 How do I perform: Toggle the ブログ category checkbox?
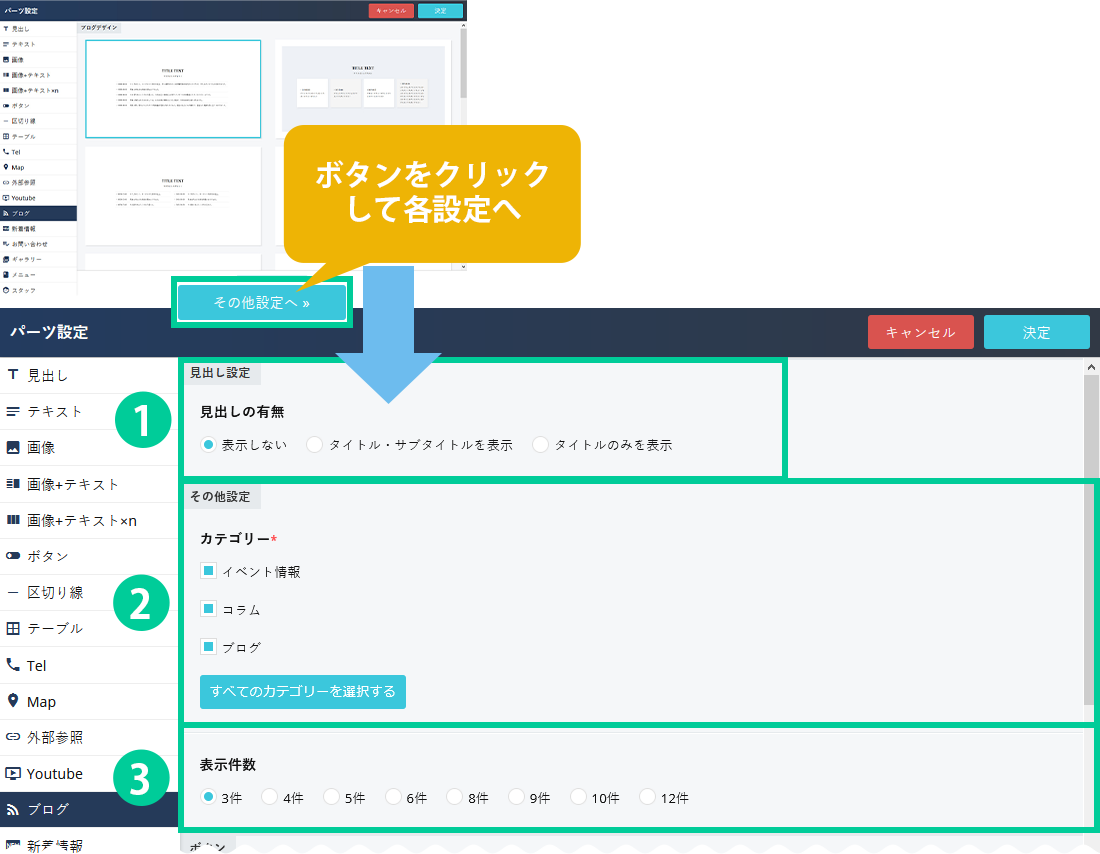click(208, 646)
